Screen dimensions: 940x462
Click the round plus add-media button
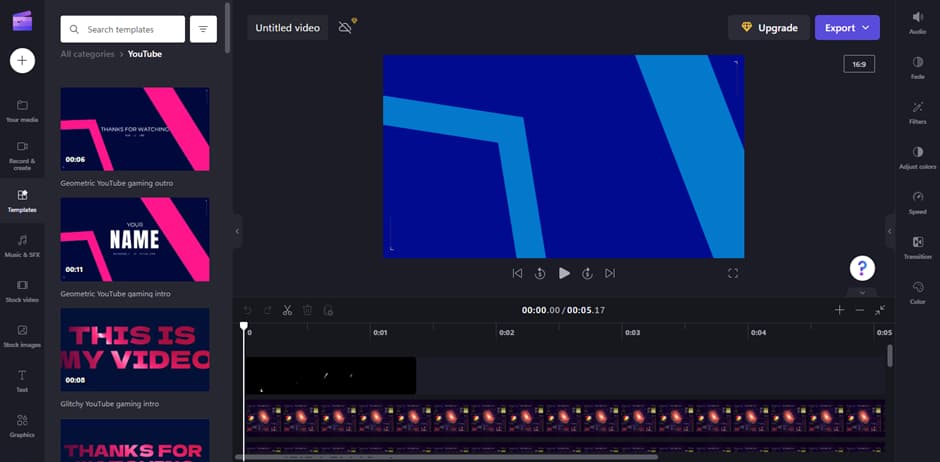coord(22,61)
